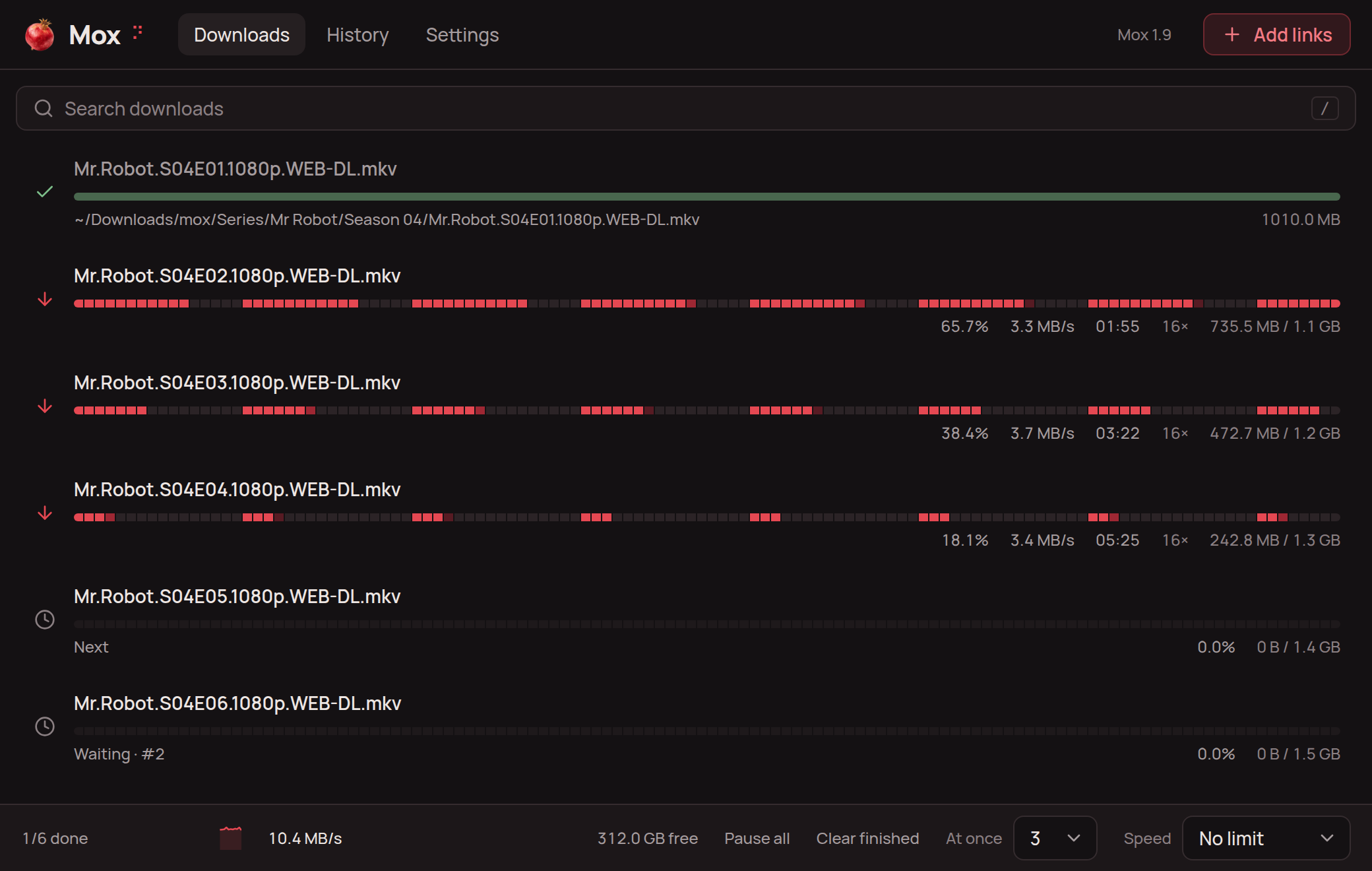Click the Mox 1.9 version label
Viewport: 1372px width, 871px height.
point(1144,35)
